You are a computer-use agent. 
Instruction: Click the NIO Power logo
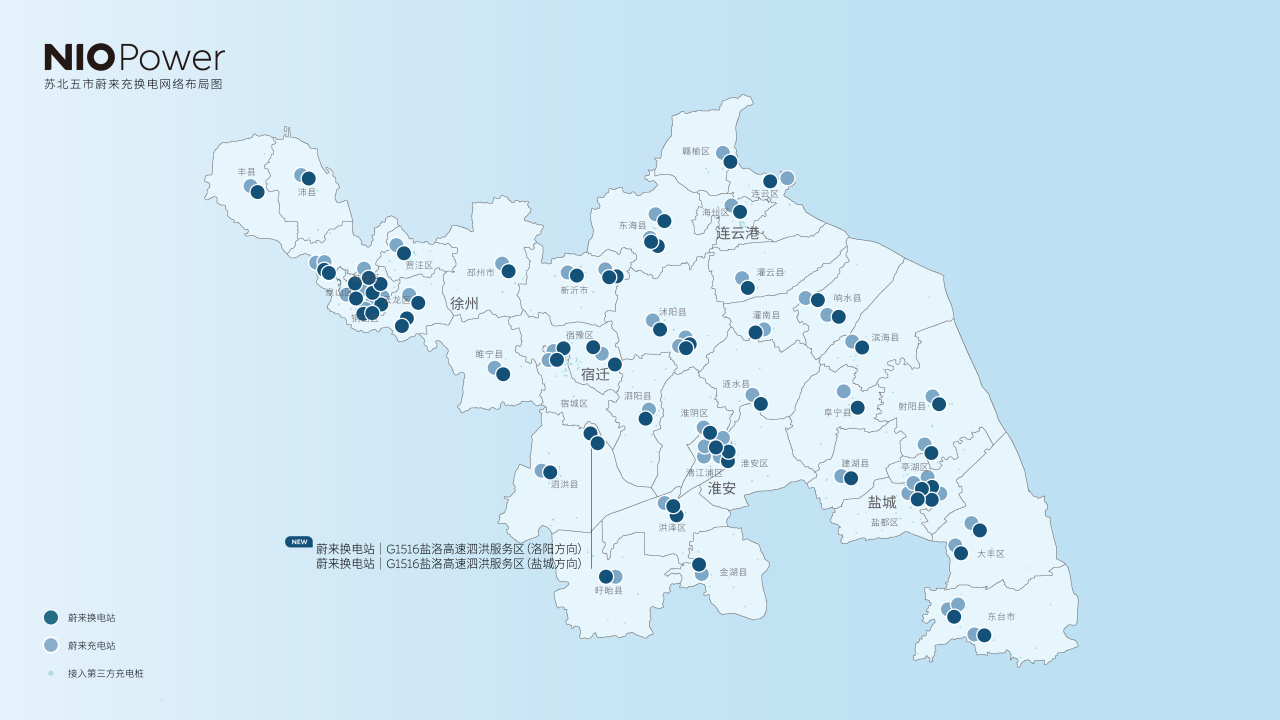(x=134, y=58)
